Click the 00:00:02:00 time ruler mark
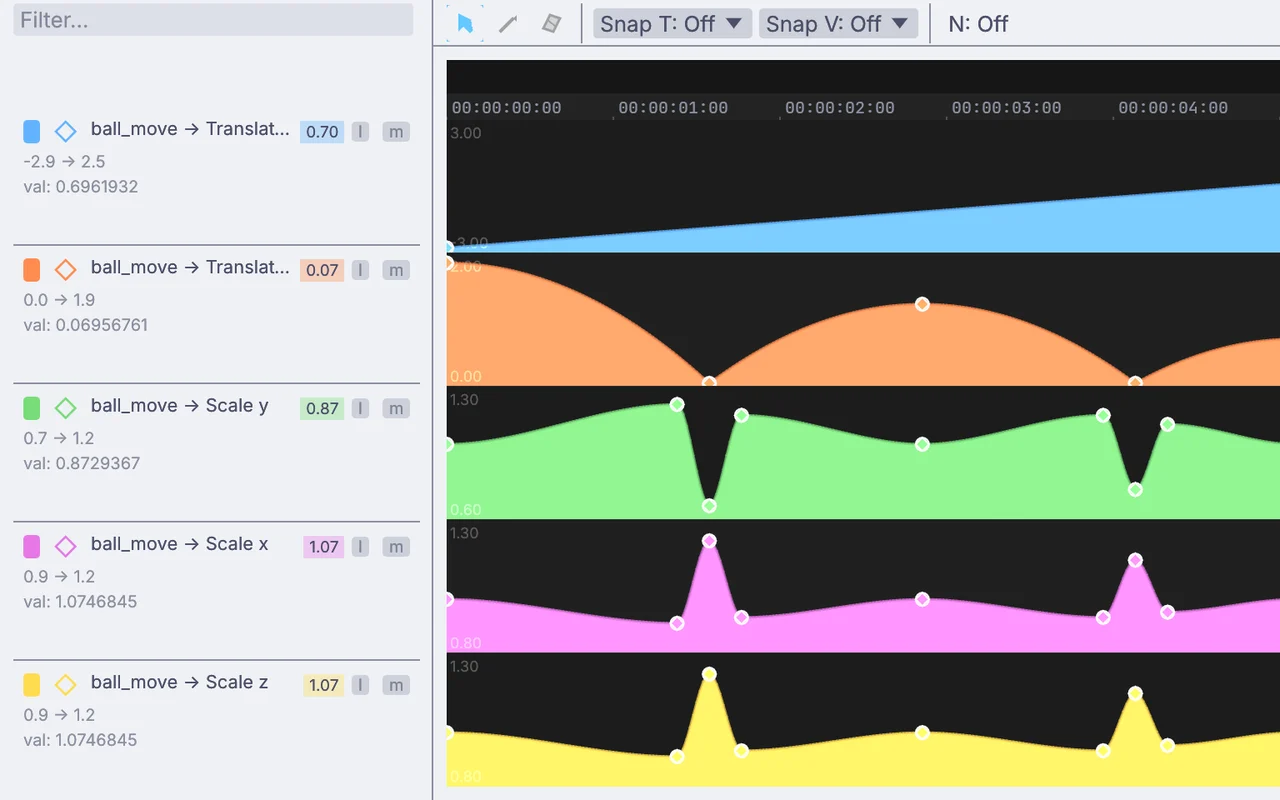Screen dimensions: 1280x800 [x=840, y=108]
